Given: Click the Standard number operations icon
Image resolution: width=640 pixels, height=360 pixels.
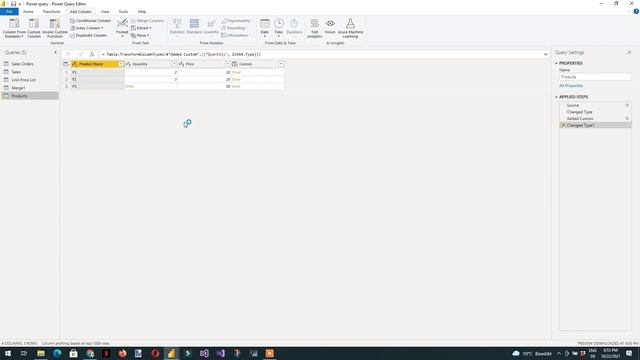Looking at the screenshot, I should pyautogui.click(x=194, y=24).
